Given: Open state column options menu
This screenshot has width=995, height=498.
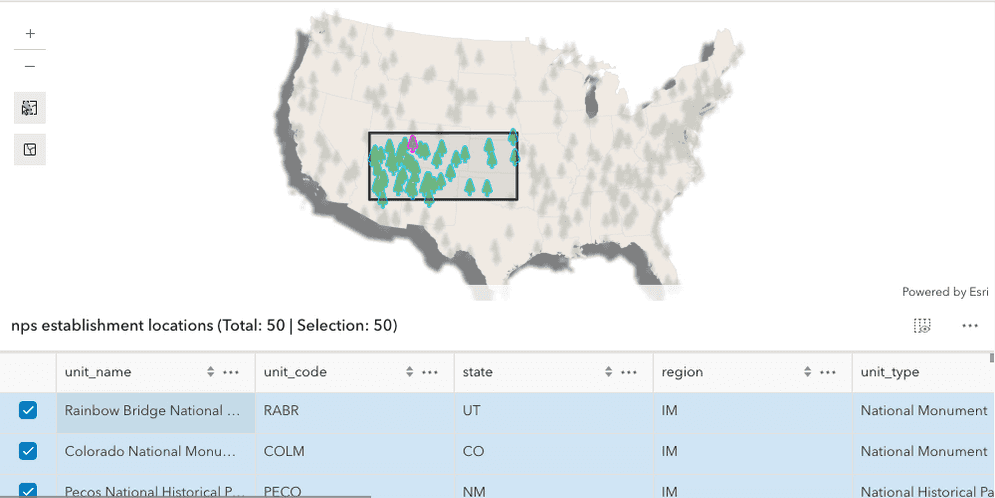Looking at the screenshot, I should coord(629,372).
